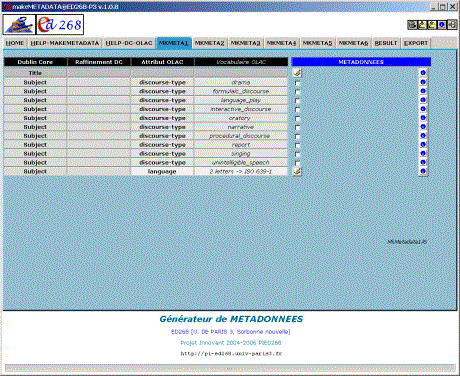Viewport: 460px width, 376px height.
Task: Go to the EXPORT tab
Action: [416, 43]
